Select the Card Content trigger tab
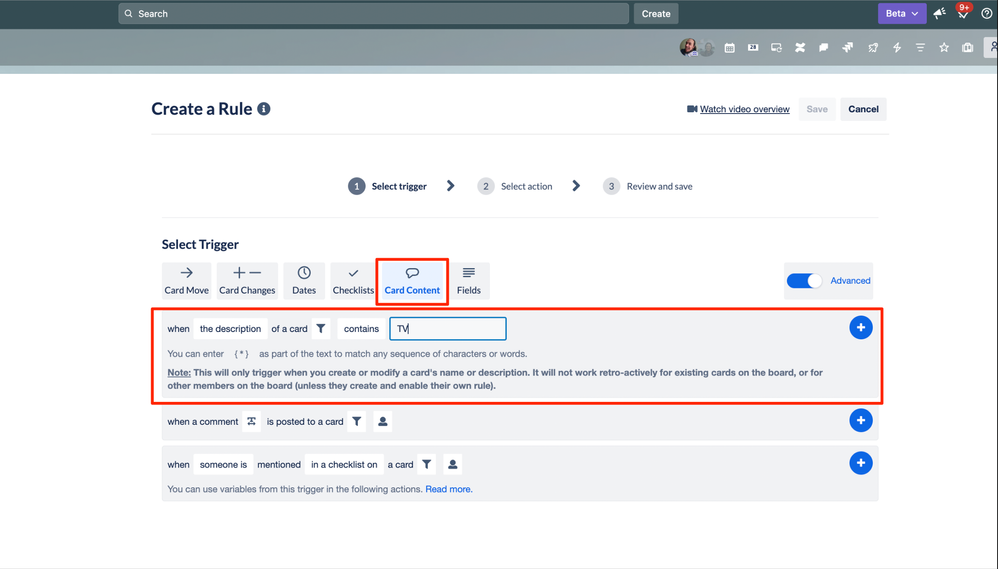998x569 pixels. [x=412, y=281]
